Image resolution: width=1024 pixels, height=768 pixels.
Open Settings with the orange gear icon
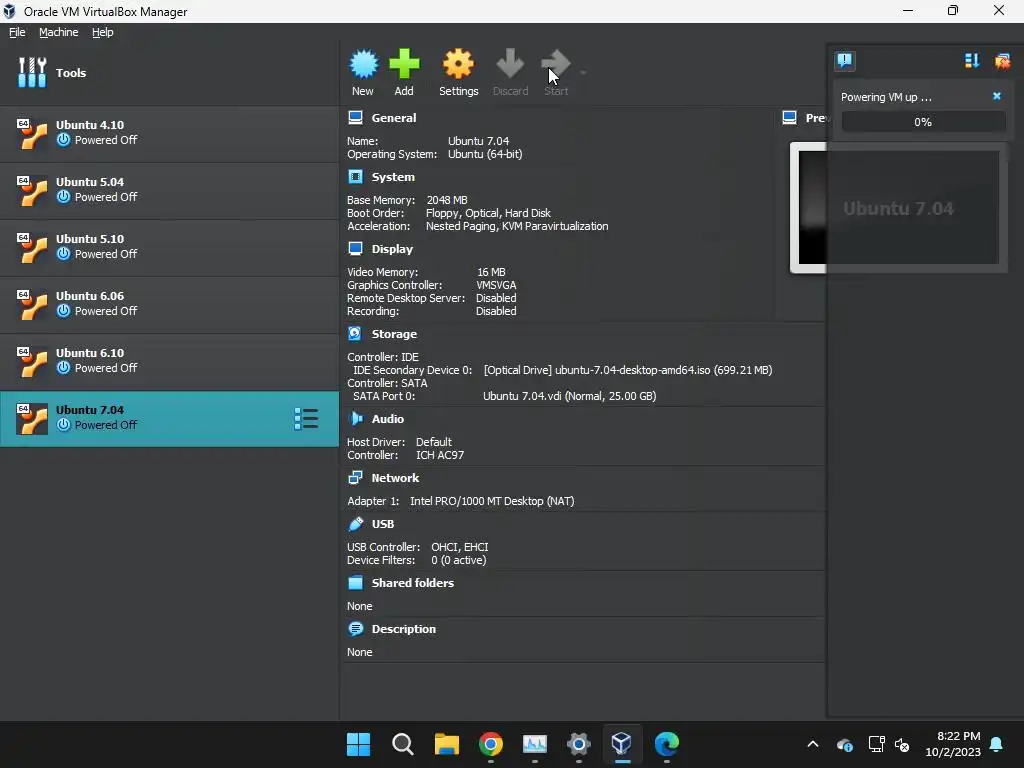458,64
